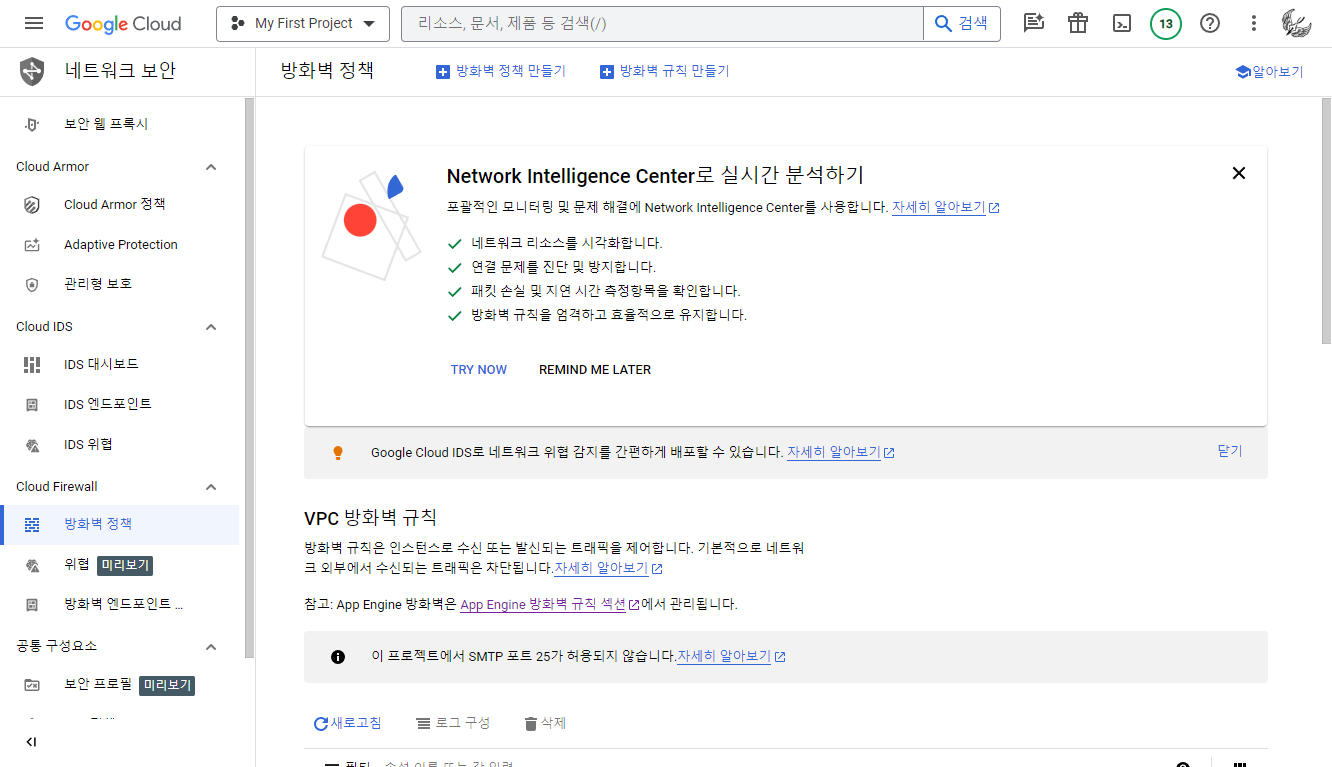Open the Gemini AI assistant icon
The width and height of the screenshot is (1332, 767).
pos(1034,23)
